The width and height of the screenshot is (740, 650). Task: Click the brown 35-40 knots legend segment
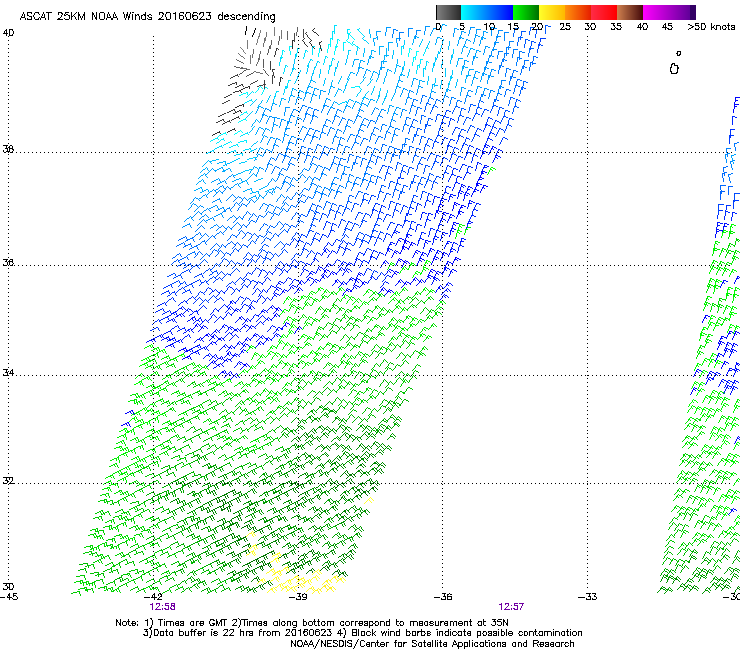point(630,12)
